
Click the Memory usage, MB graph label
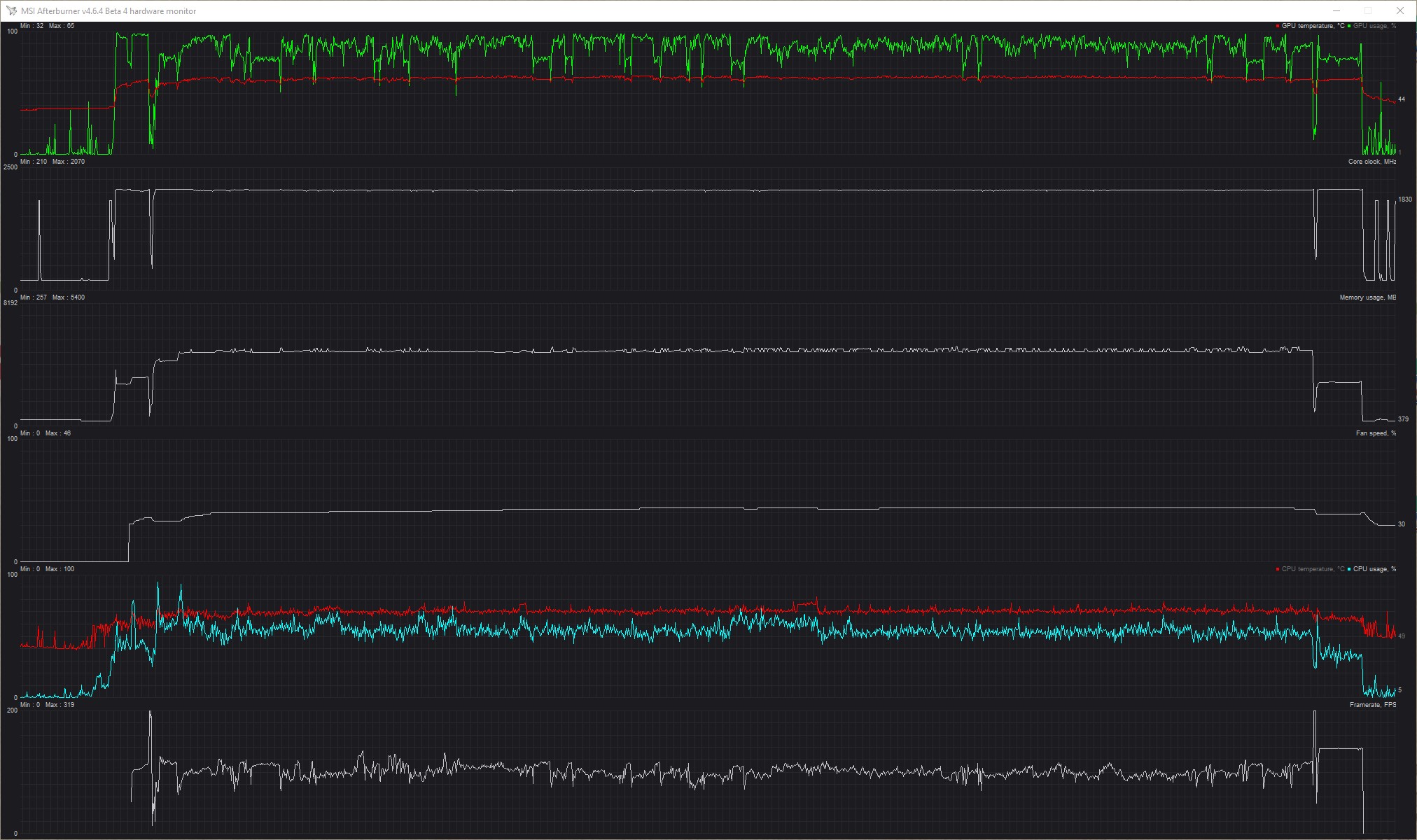click(x=1367, y=297)
